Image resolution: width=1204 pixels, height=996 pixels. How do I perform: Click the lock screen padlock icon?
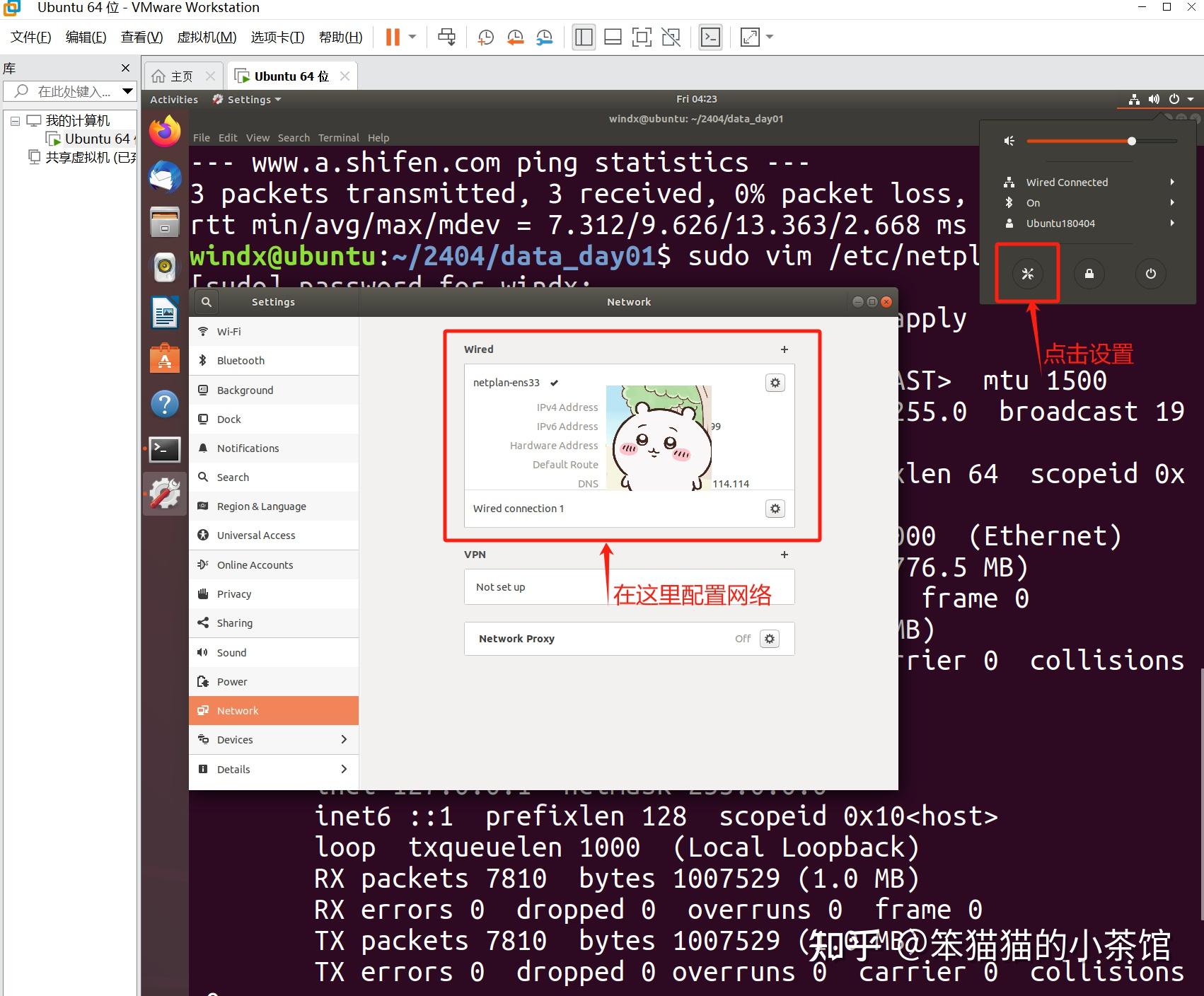[x=1089, y=274]
